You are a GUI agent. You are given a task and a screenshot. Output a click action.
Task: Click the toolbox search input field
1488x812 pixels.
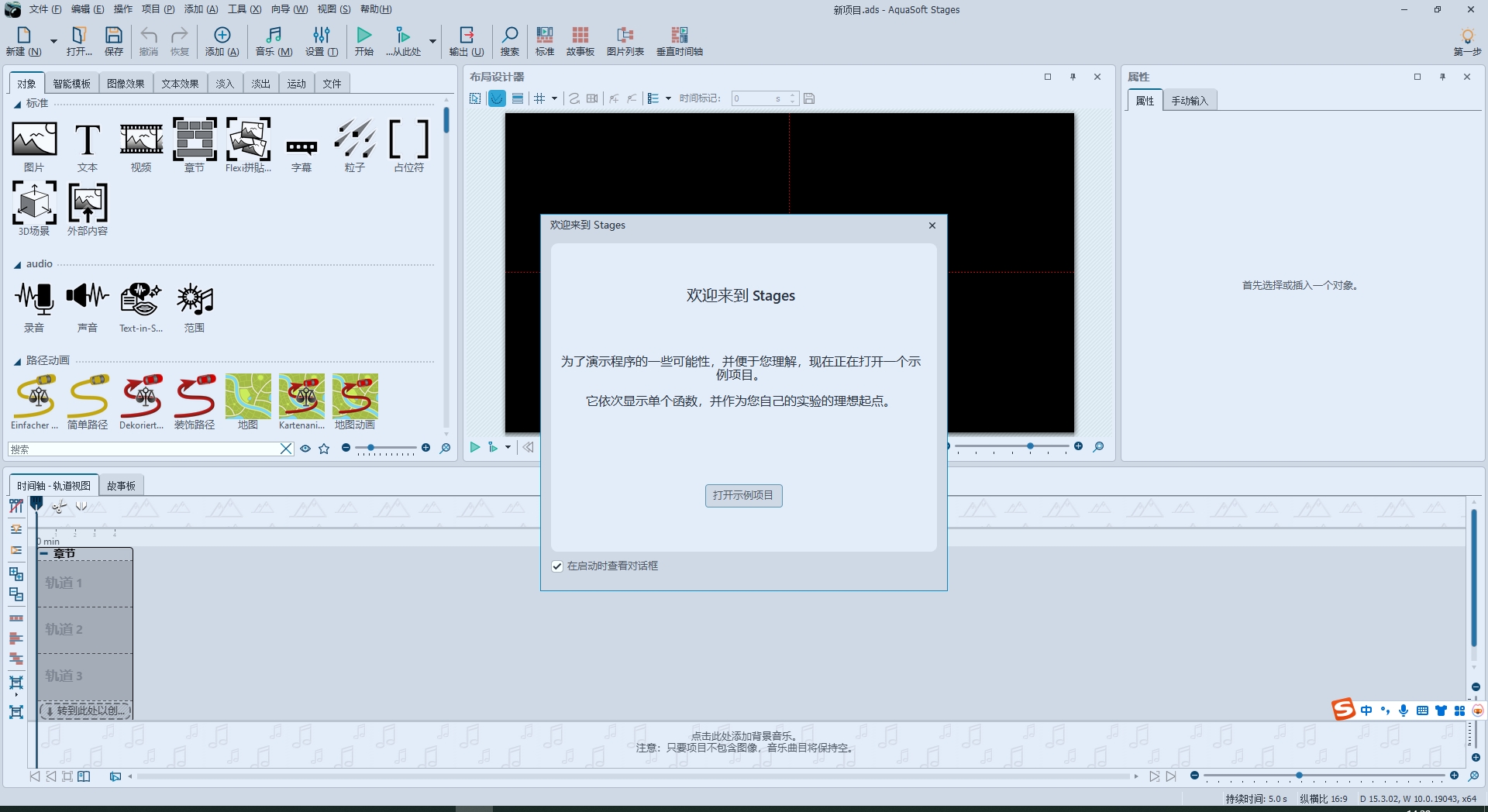(x=143, y=449)
